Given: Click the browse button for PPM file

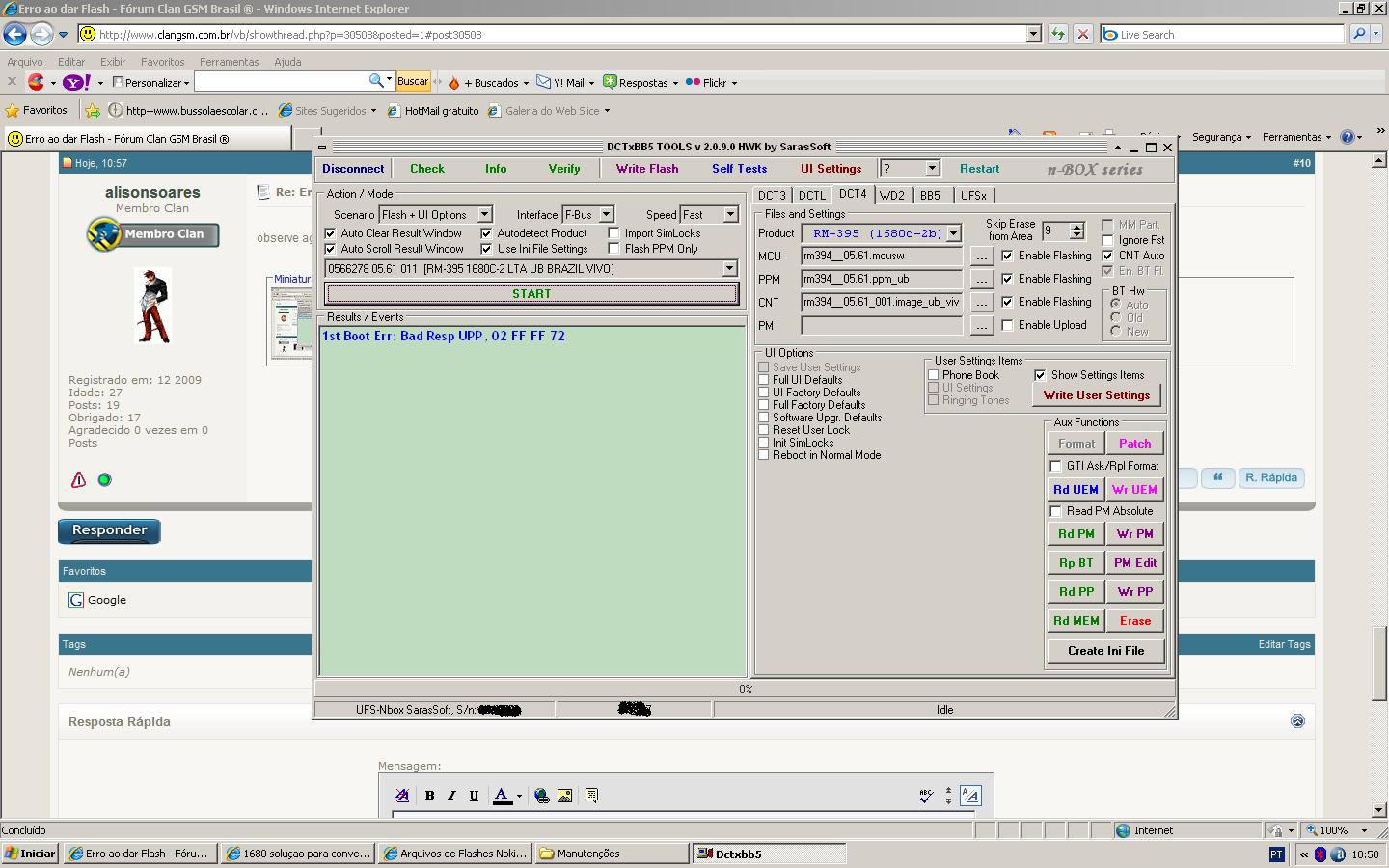Looking at the screenshot, I should click(981, 279).
